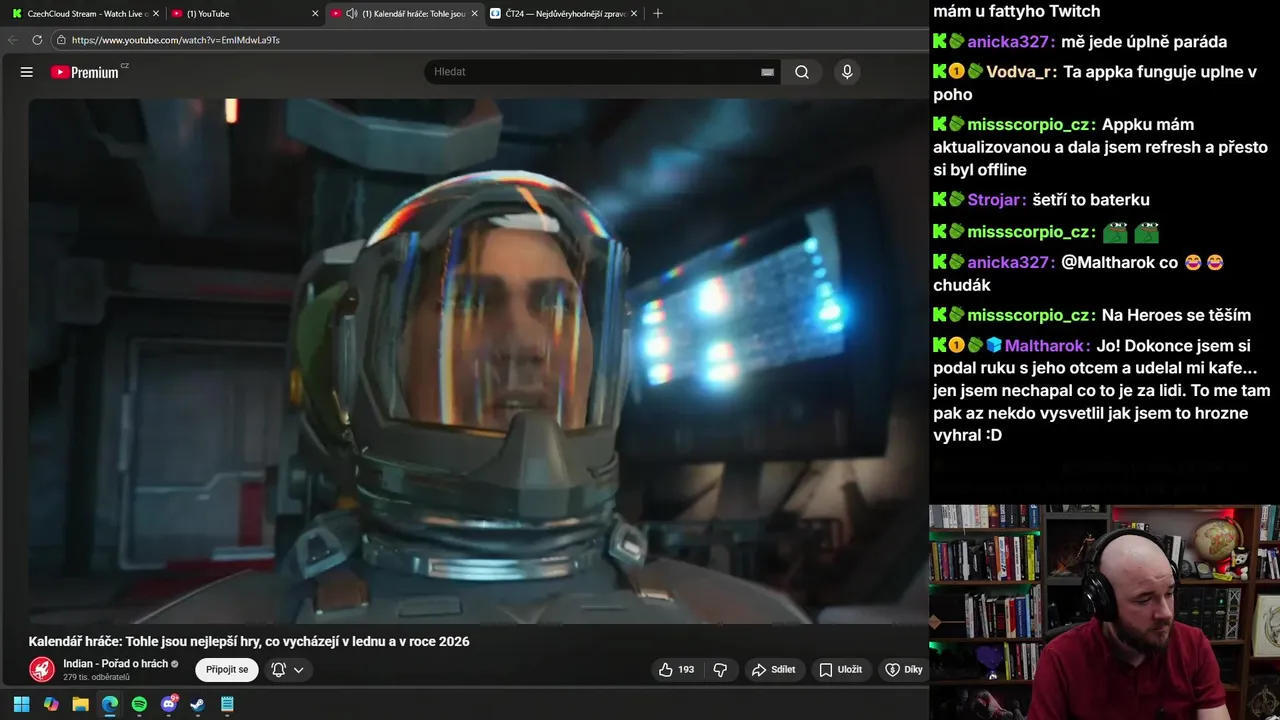Open the Indian channel avatar
This screenshot has height=720, width=1280.
tap(42, 669)
